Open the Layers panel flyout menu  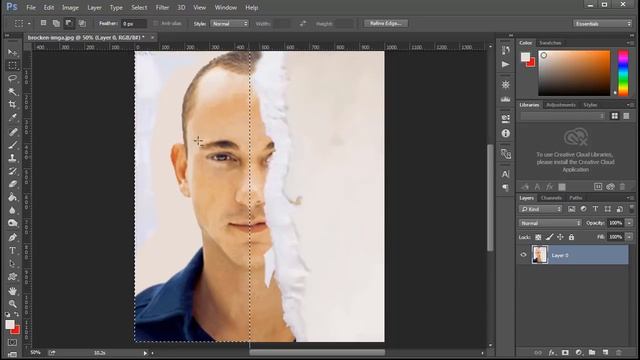(629, 198)
